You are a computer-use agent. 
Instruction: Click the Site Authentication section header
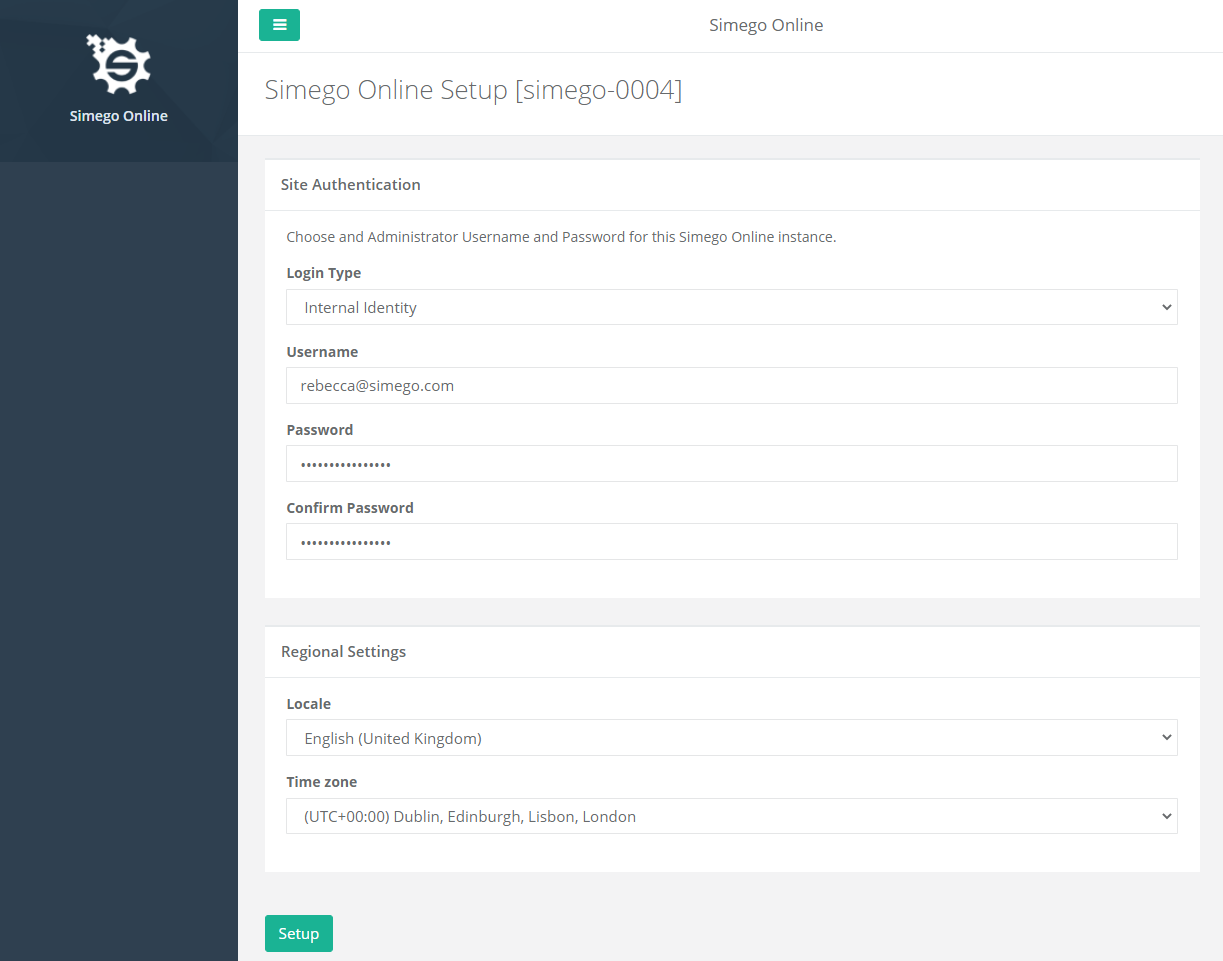click(351, 184)
